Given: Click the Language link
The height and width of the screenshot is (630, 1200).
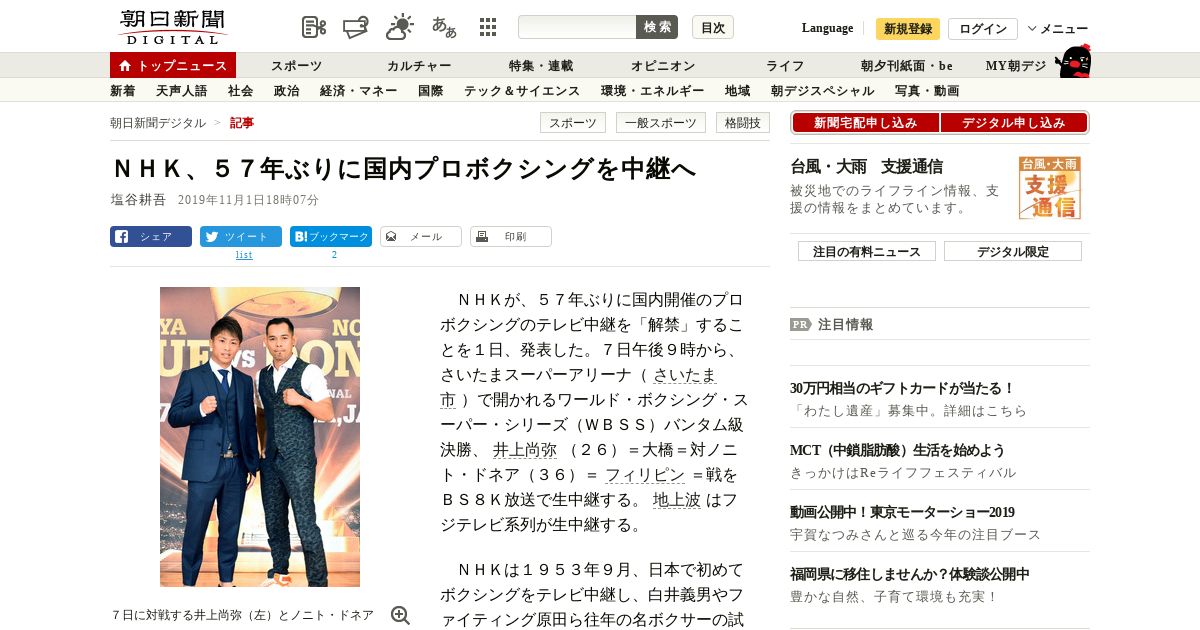Looking at the screenshot, I should 827,28.
